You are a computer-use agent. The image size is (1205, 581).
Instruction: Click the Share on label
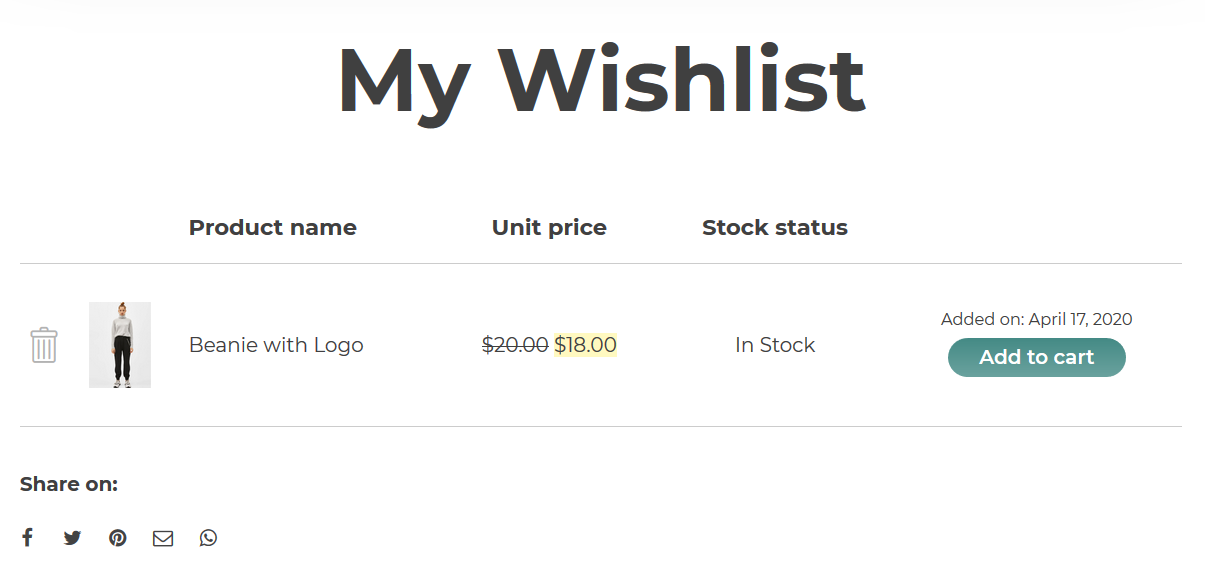pyautogui.click(x=69, y=485)
